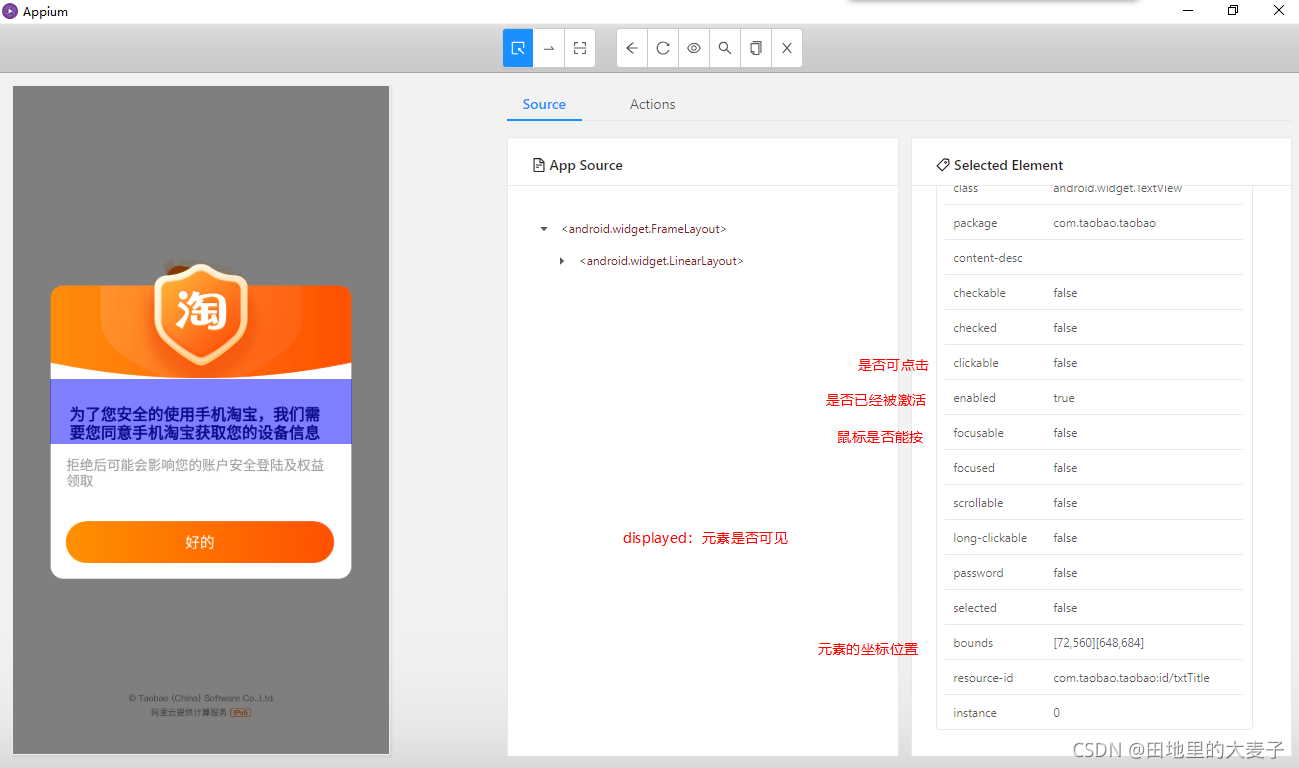
Task: Quit session with the X icon
Action: pyautogui.click(x=787, y=48)
